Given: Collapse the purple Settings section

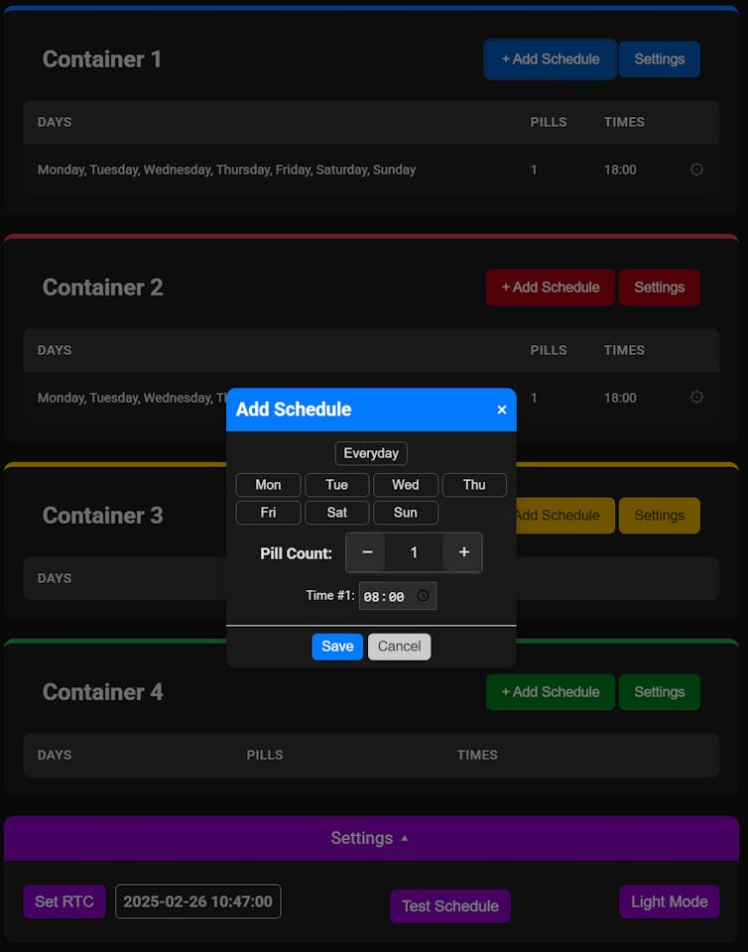Looking at the screenshot, I should (x=370, y=838).
